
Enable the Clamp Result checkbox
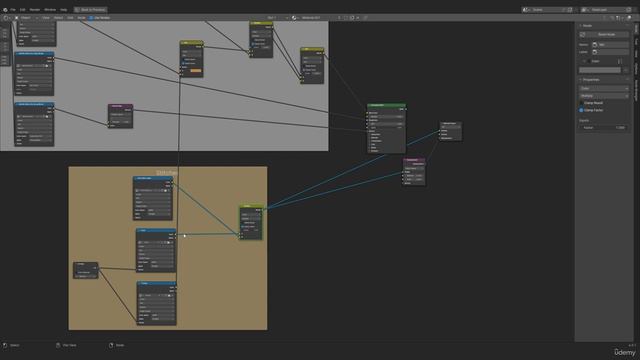point(582,103)
